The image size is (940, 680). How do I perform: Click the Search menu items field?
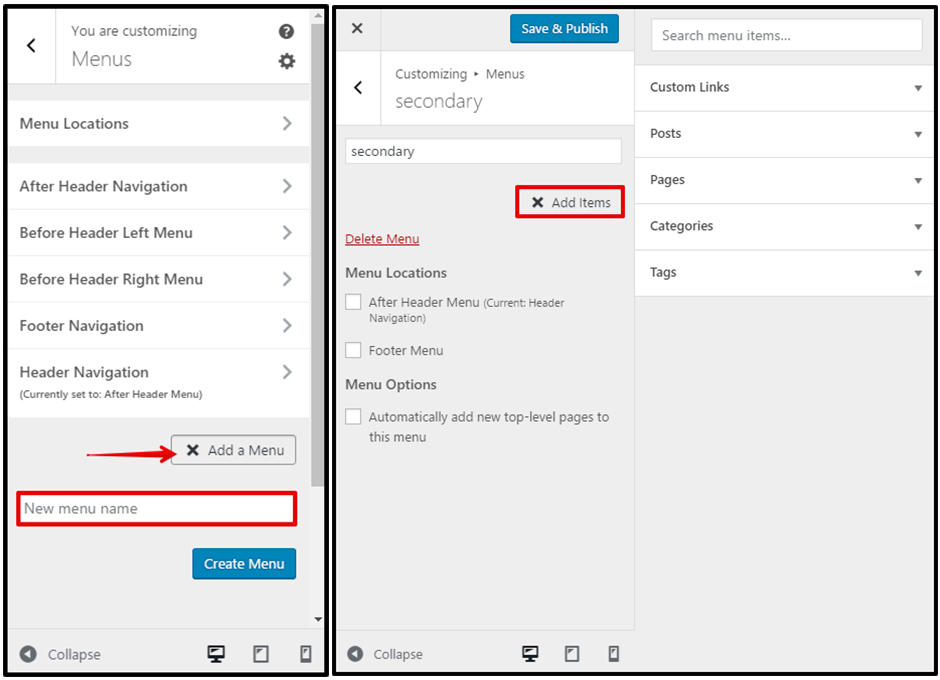(787, 35)
